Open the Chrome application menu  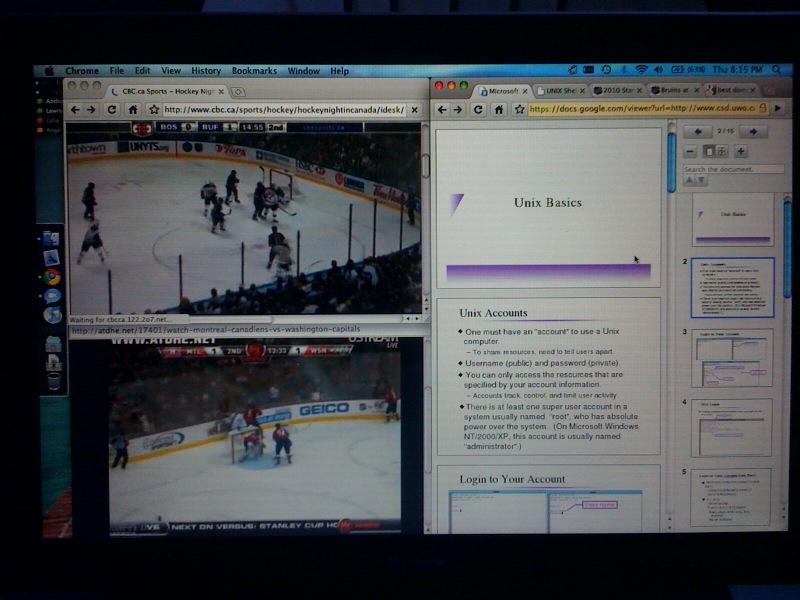coord(82,71)
